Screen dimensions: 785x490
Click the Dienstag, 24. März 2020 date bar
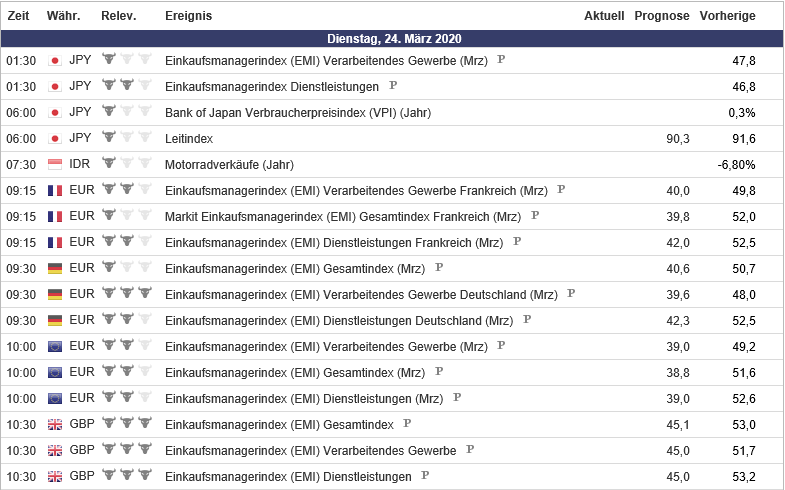392,39
